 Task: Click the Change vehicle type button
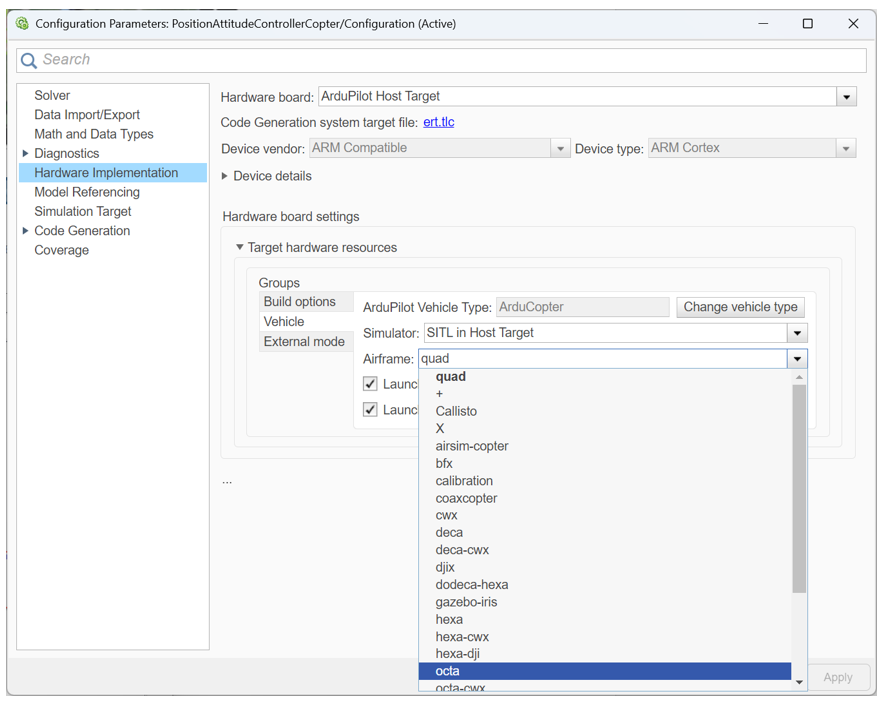pos(740,307)
